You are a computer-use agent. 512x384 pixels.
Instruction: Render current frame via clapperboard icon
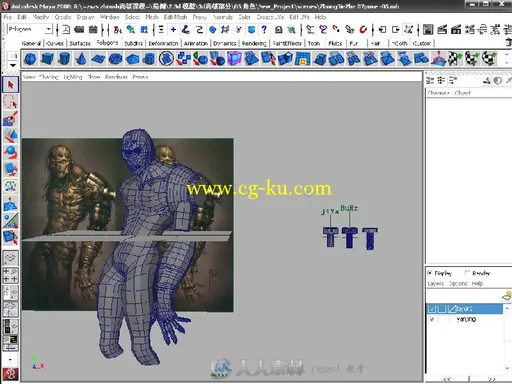click(x=442, y=30)
